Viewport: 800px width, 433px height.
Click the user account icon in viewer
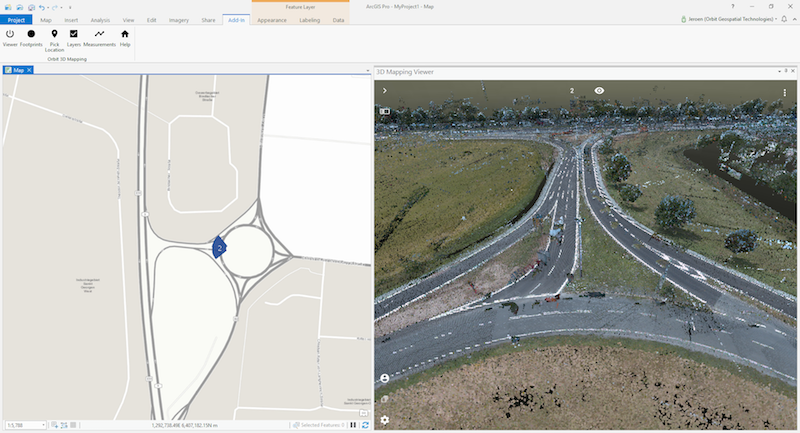384,379
